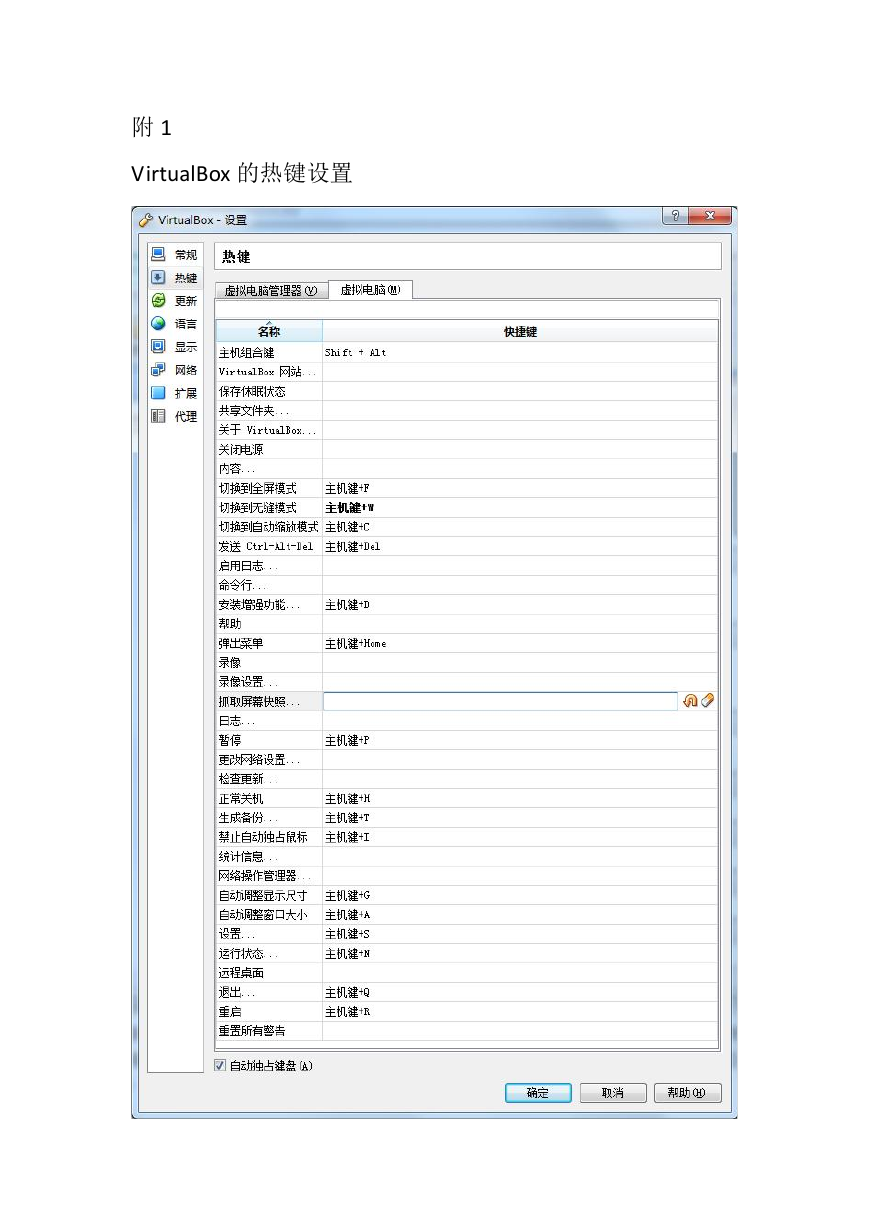Go to the 更新 settings category
The width and height of the screenshot is (869, 1228).
coord(175,301)
